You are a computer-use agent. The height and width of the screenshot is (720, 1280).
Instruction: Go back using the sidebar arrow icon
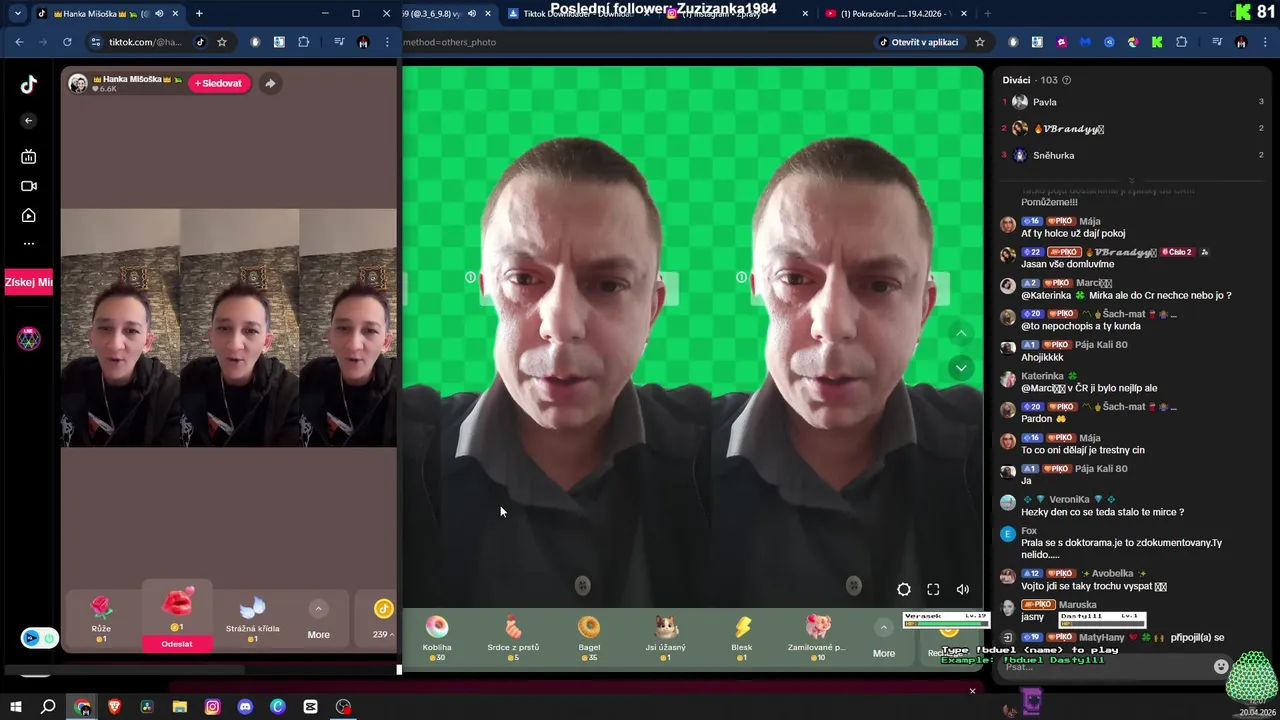click(x=29, y=121)
